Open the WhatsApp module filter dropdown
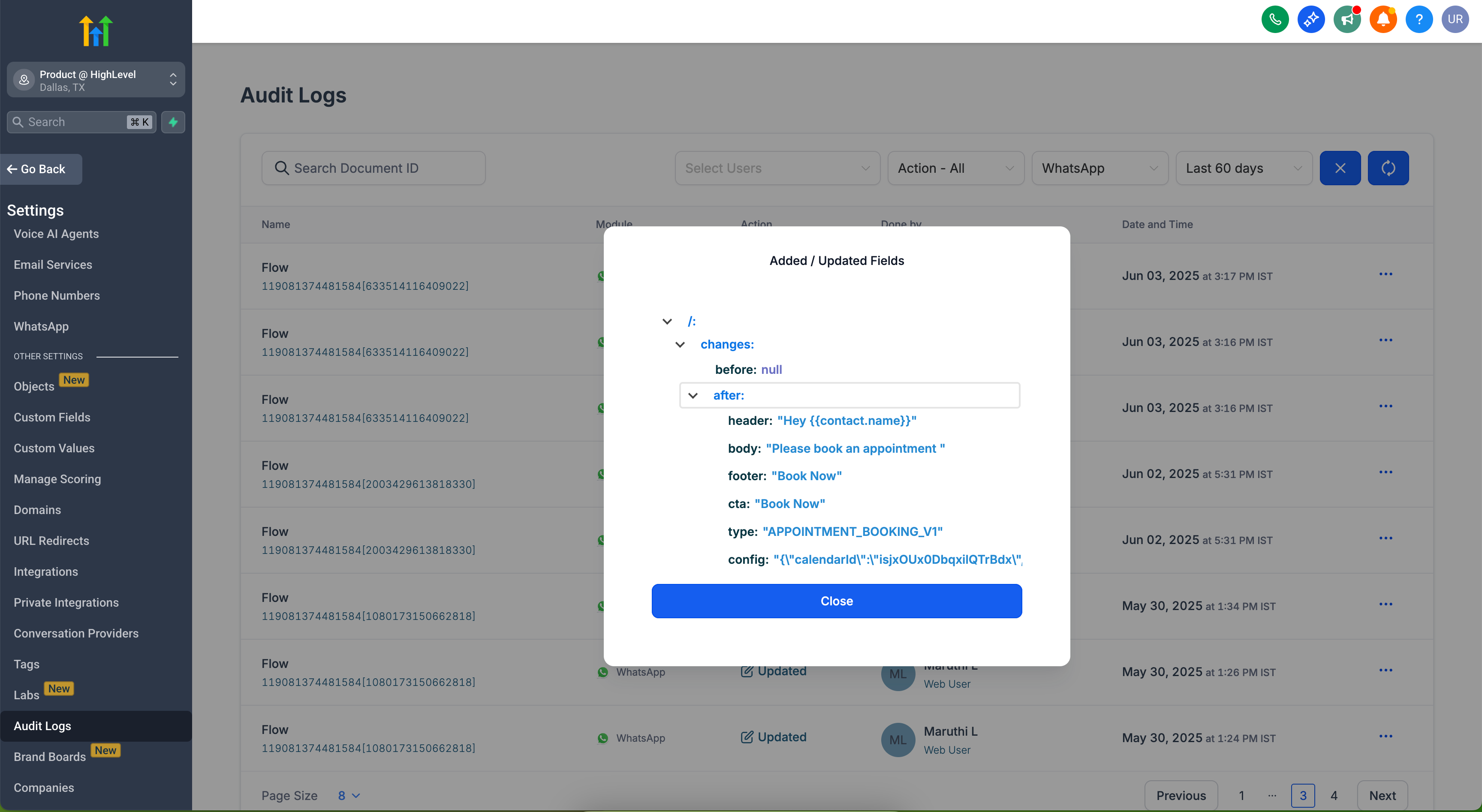Screen dimensions: 1482x812 (x=1099, y=168)
